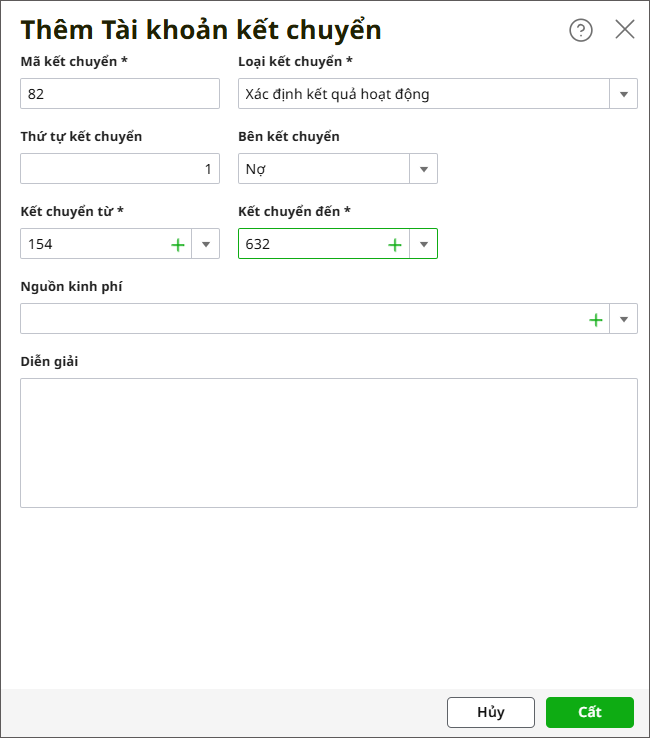Screen dimensions: 650x738
Task: Expand the Kết chuyển từ dropdown arrow
Action: pyautogui.click(x=206, y=244)
